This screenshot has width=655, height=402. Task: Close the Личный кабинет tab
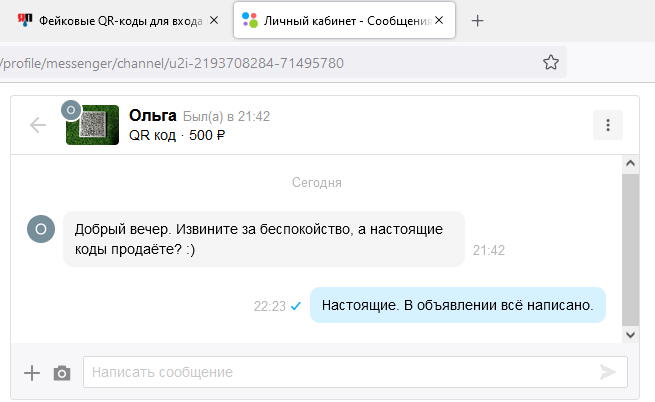(x=439, y=20)
